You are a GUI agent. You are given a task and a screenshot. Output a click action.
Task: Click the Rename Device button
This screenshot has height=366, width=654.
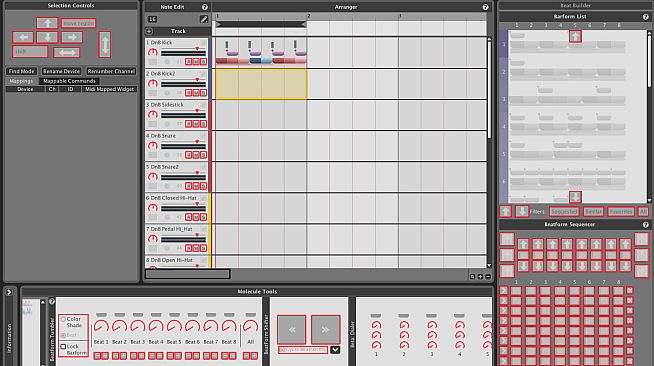coord(61,71)
